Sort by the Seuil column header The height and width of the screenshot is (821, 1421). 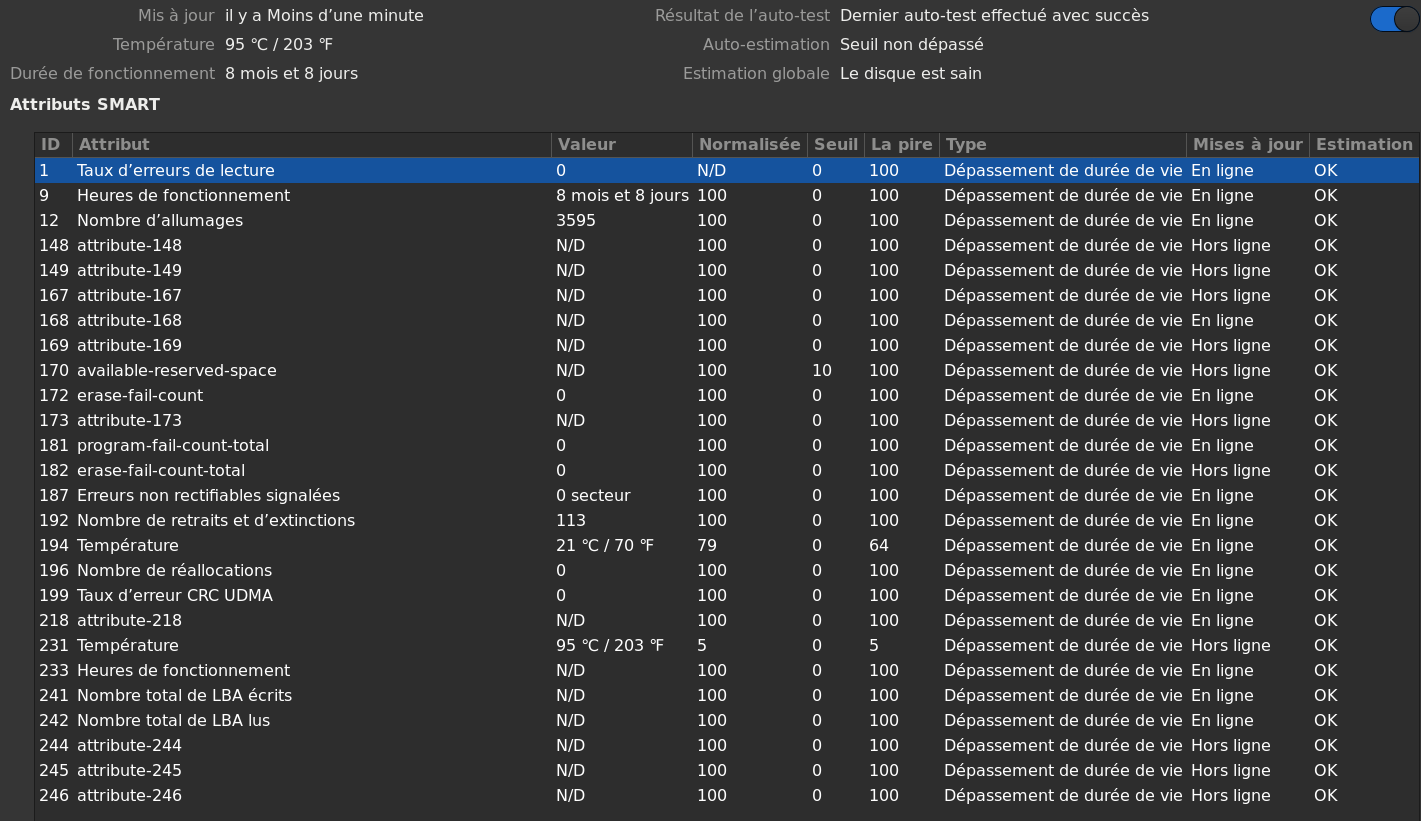click(x=835, y=145)
